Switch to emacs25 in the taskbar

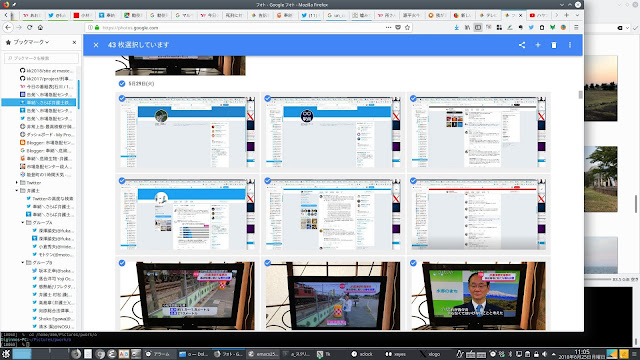click(263, 354)
